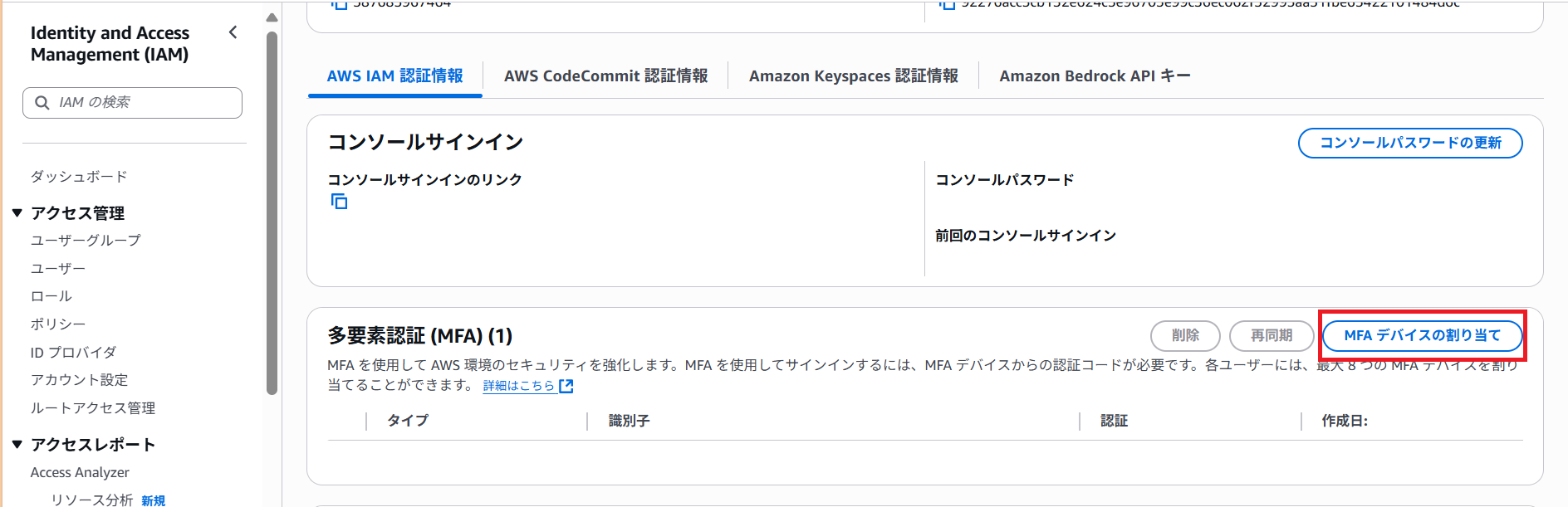Viewport: 1568px width, 507px height.
Task: Focus the IAM の検索 search field
Action: click(x=145, y=103)
